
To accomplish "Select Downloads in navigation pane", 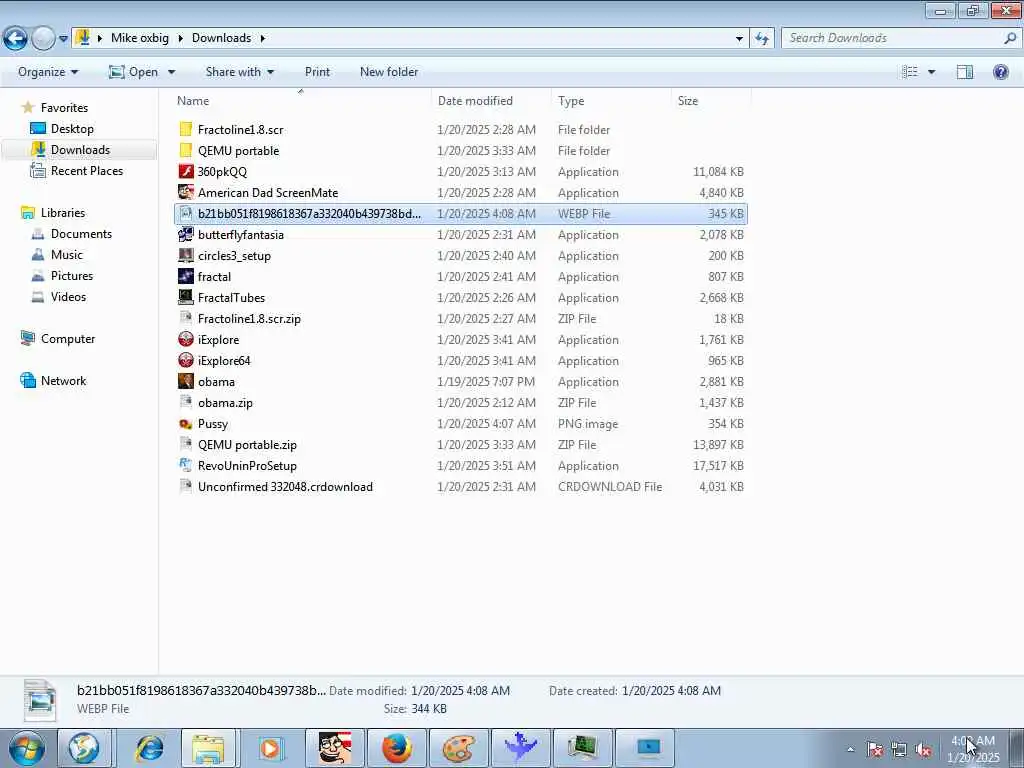I will 80,150.
